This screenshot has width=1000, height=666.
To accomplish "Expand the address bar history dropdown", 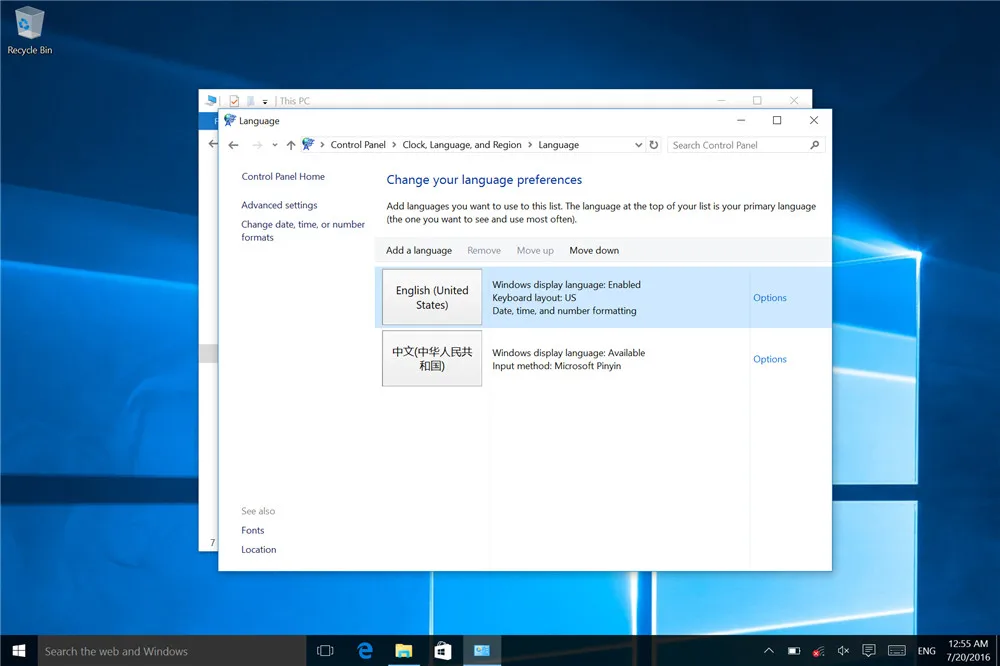I will point(639,145).
